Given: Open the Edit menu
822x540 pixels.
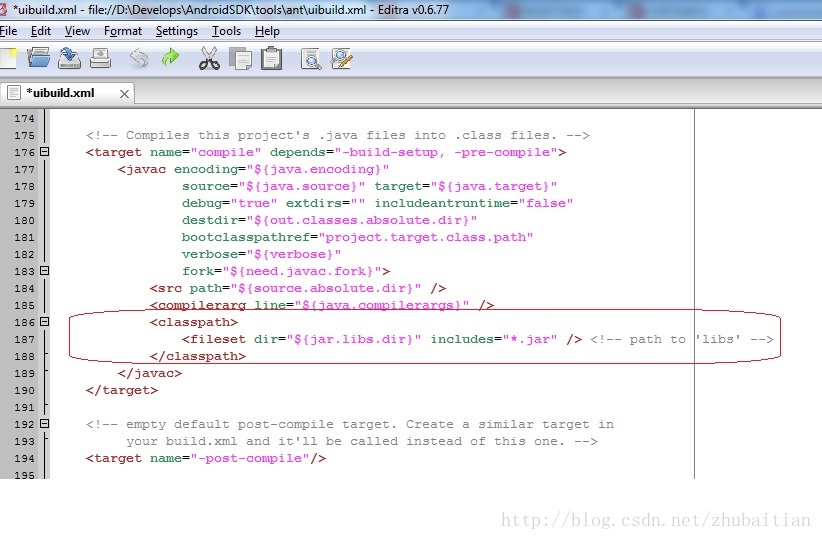Looking at the screenshot, I should tap(41, 31).
